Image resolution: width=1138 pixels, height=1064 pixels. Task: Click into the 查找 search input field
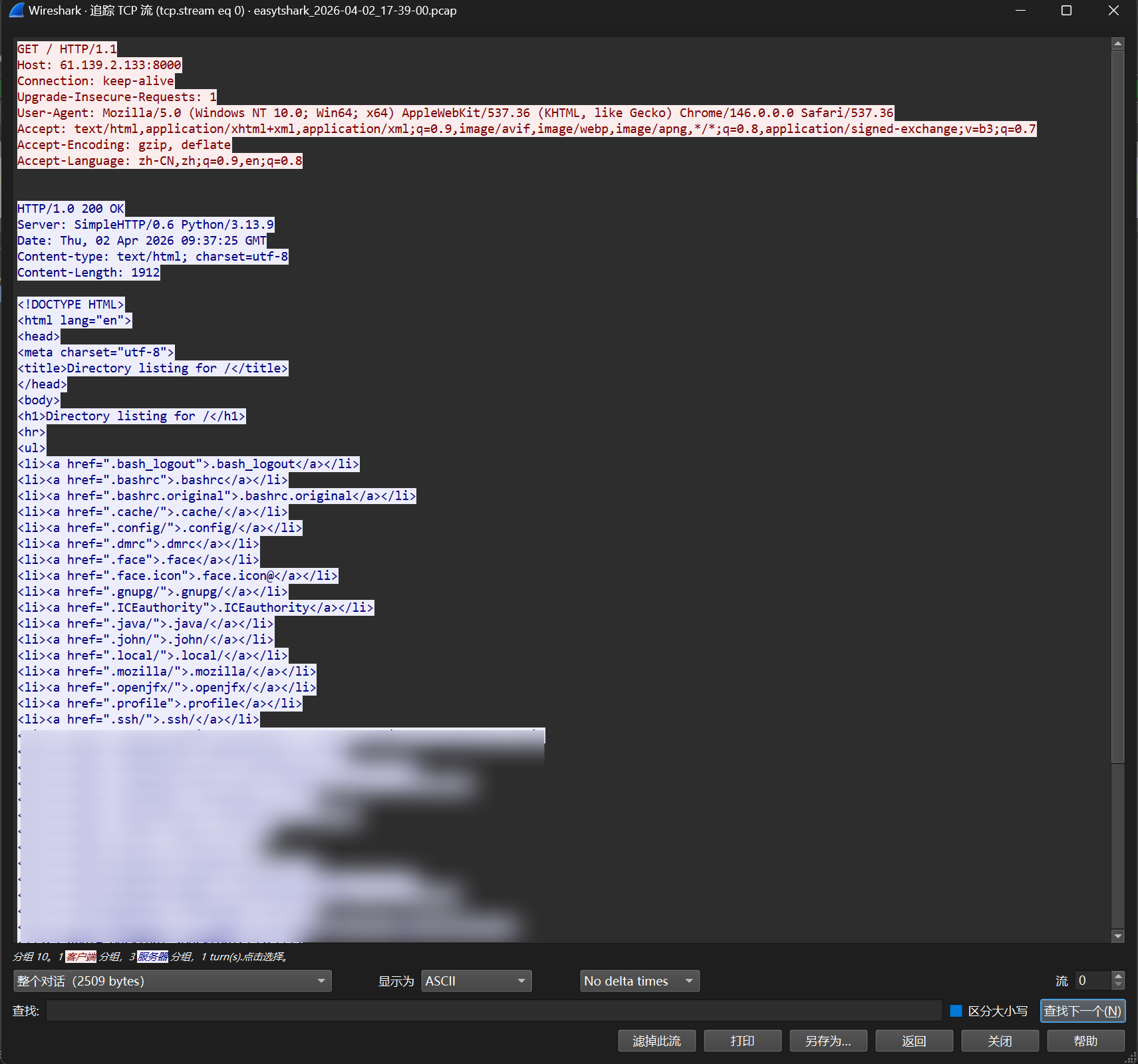coord(494,1011)
